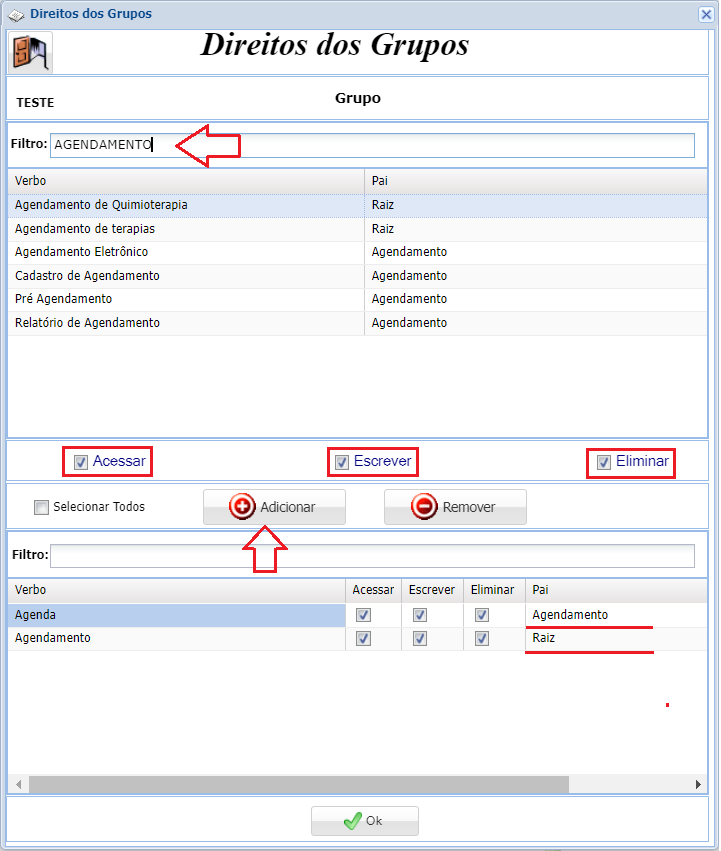
Task: Click the lower table Pai column header
Action: click(616, 590)
